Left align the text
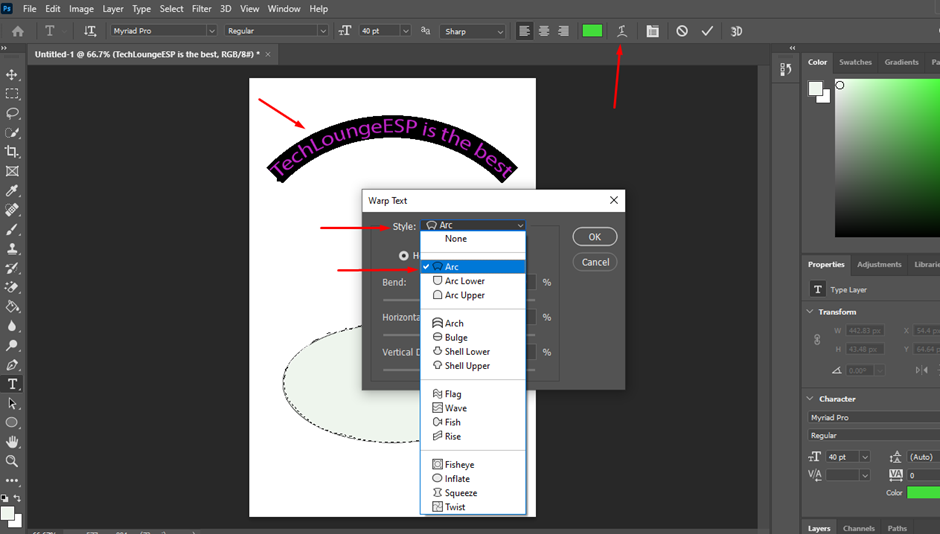Viewport: 940px width, 534px height. 524,31
